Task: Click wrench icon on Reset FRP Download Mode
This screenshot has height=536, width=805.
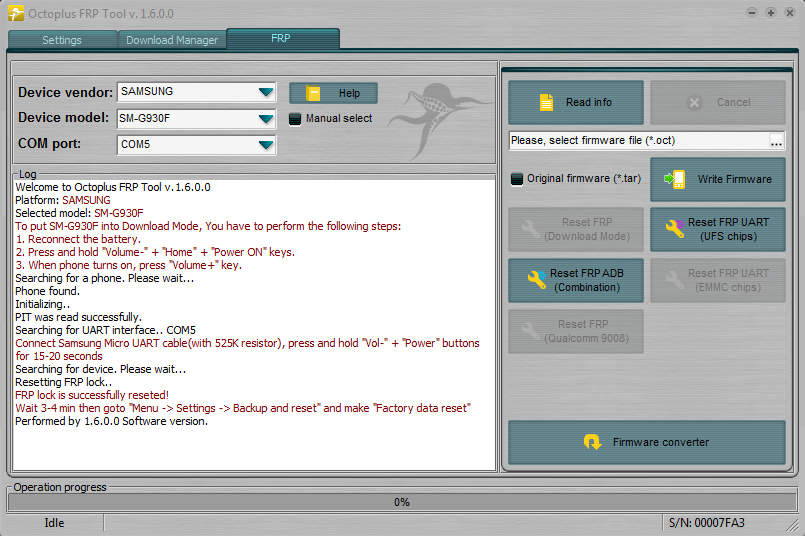Action: (530, 229)
